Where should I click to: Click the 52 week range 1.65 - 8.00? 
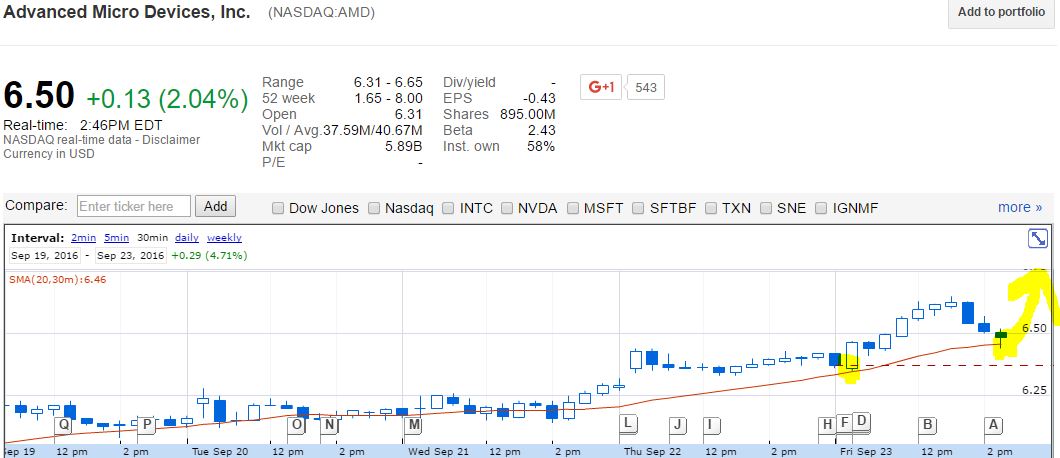(388, 99)
